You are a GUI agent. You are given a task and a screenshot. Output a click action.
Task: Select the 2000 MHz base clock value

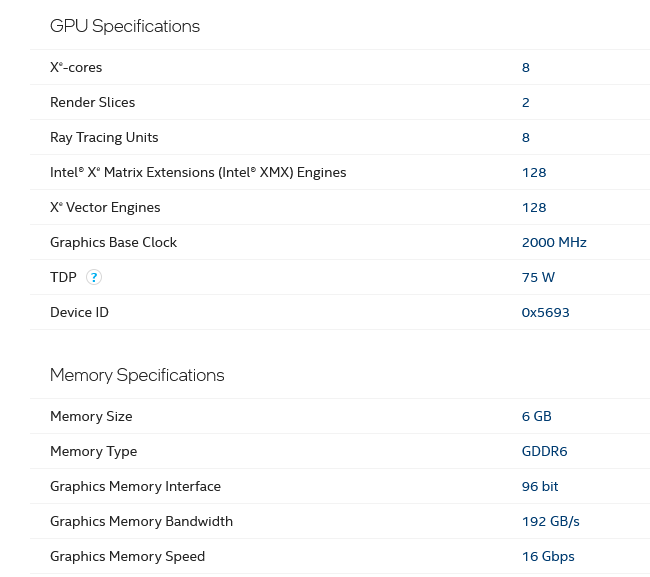(554, 242)
